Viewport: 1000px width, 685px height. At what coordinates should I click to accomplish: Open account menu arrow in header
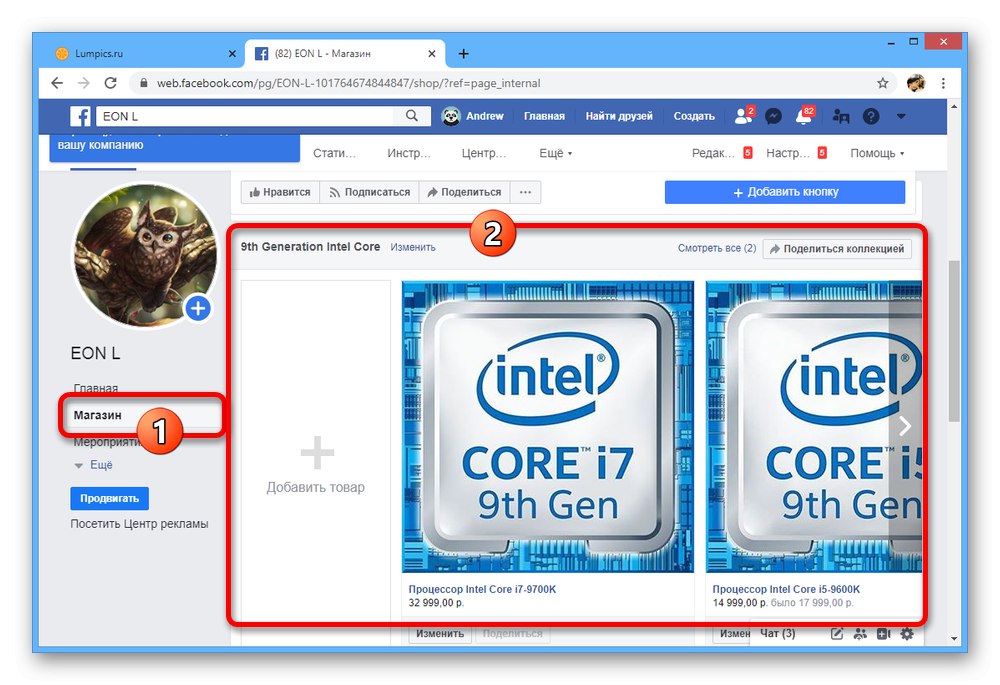click(901, 116)
